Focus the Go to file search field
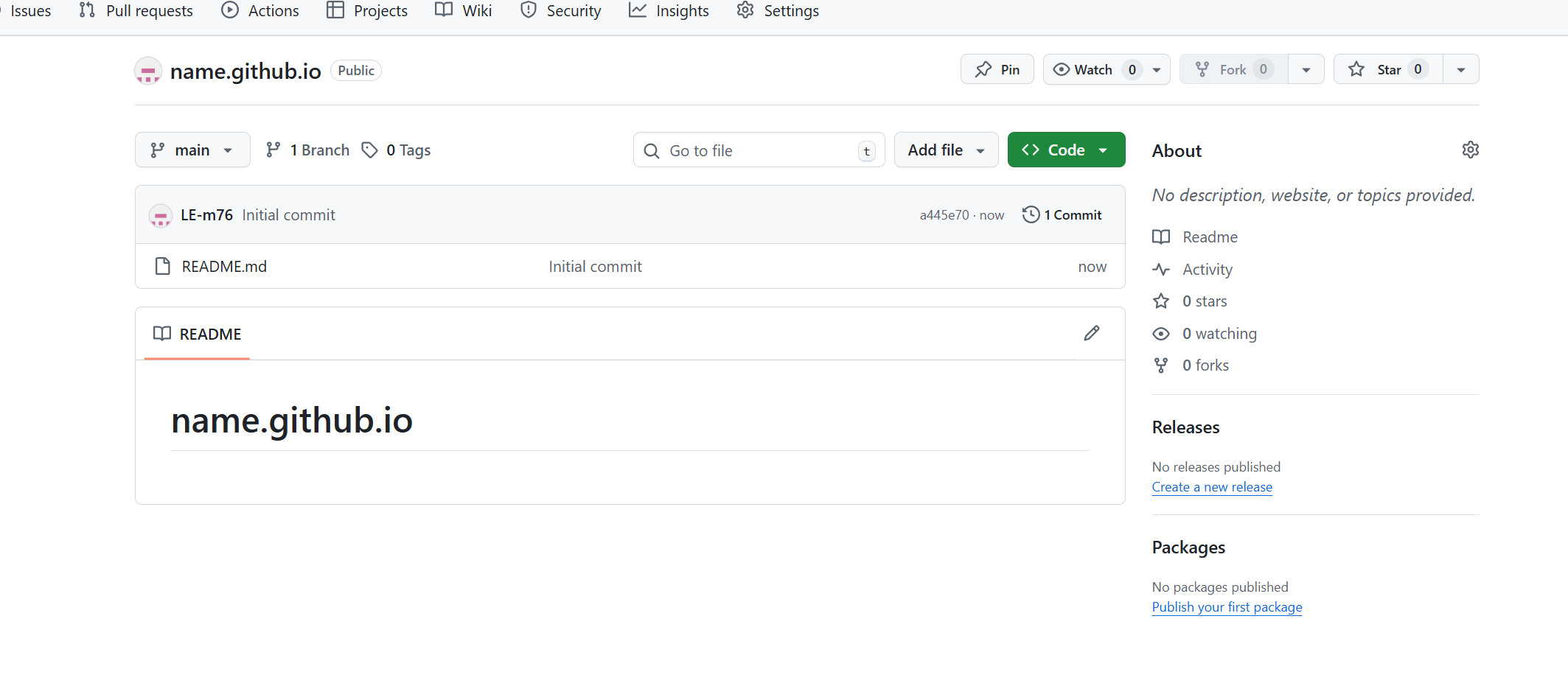 758,150
